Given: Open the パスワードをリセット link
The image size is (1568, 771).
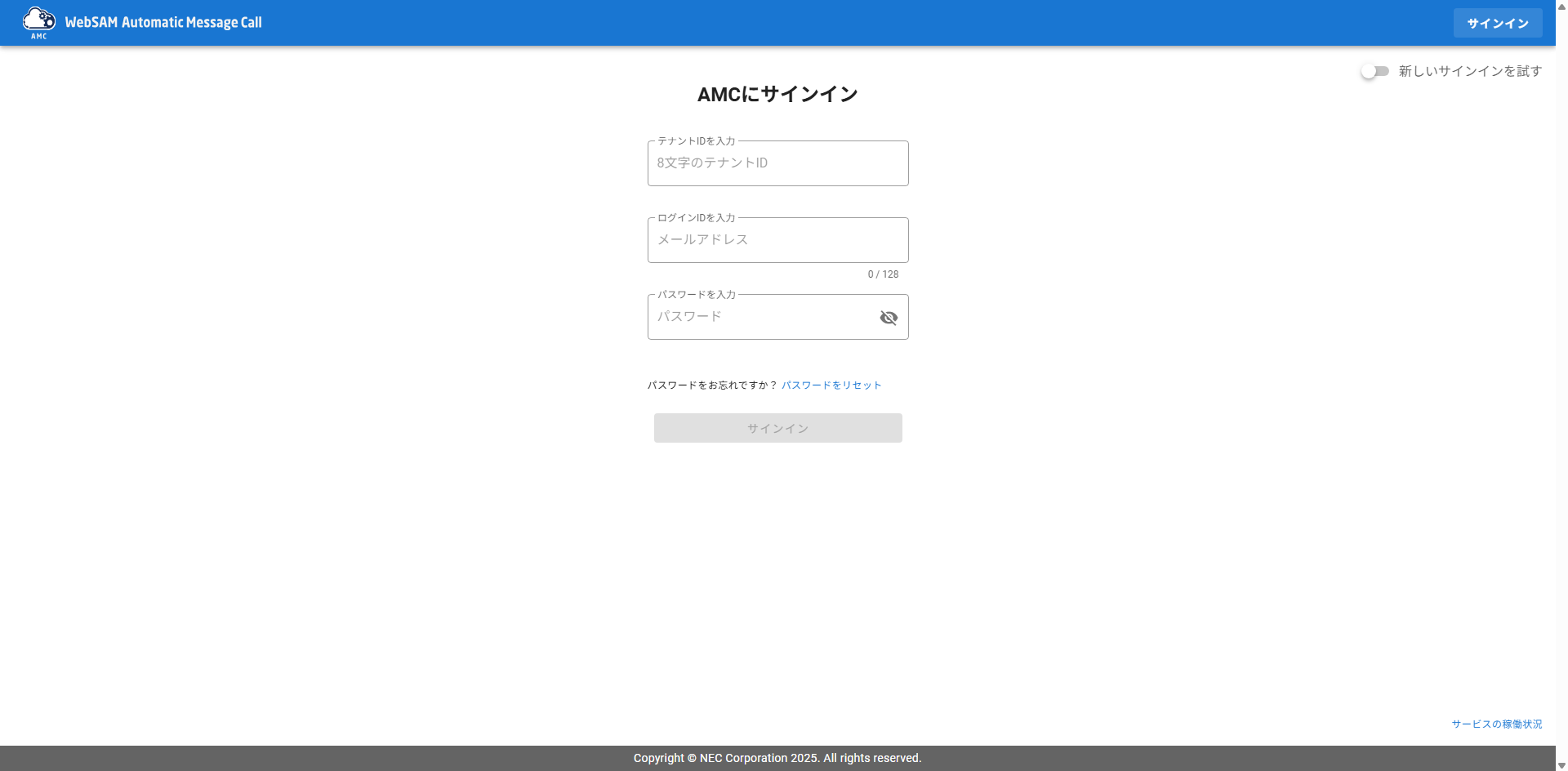Looking at the screenshot, I should [x=831, y=385].
